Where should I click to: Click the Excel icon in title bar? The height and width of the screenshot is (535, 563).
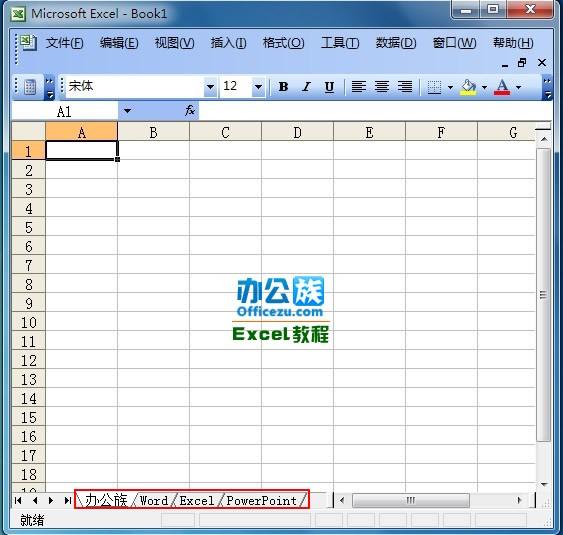(x=18, y=14)
